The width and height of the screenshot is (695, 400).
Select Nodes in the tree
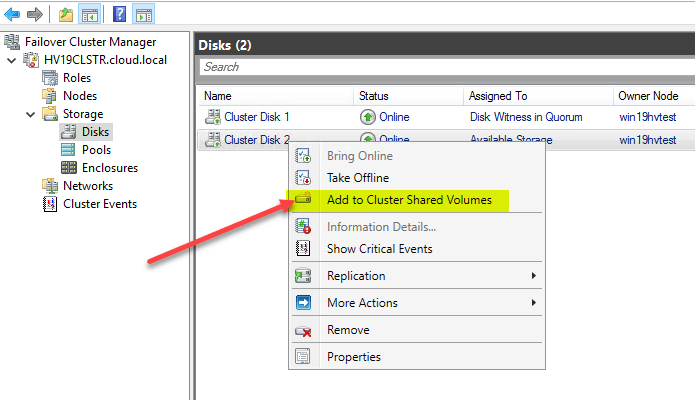tap(80, 96)
